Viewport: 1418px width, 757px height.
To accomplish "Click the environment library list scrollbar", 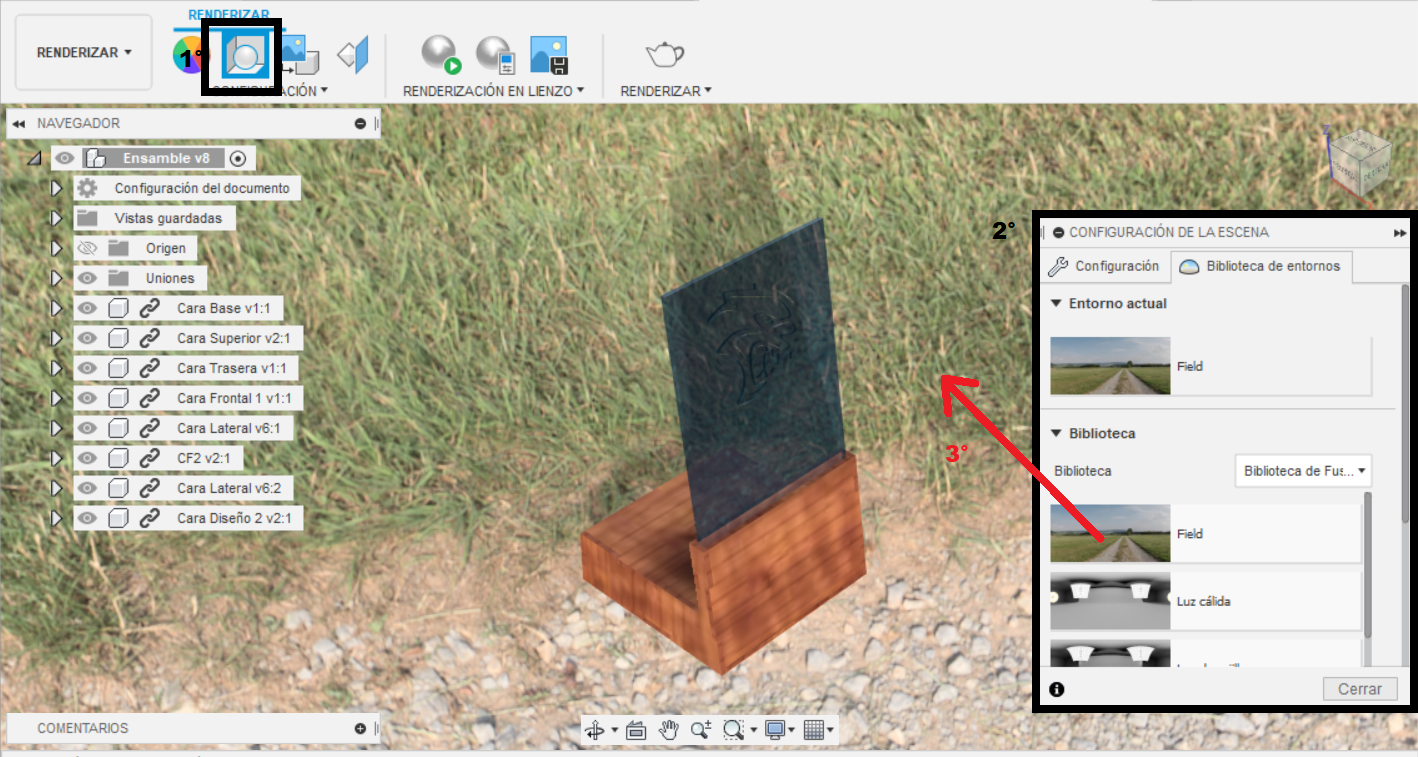I will pos(1367,565).
